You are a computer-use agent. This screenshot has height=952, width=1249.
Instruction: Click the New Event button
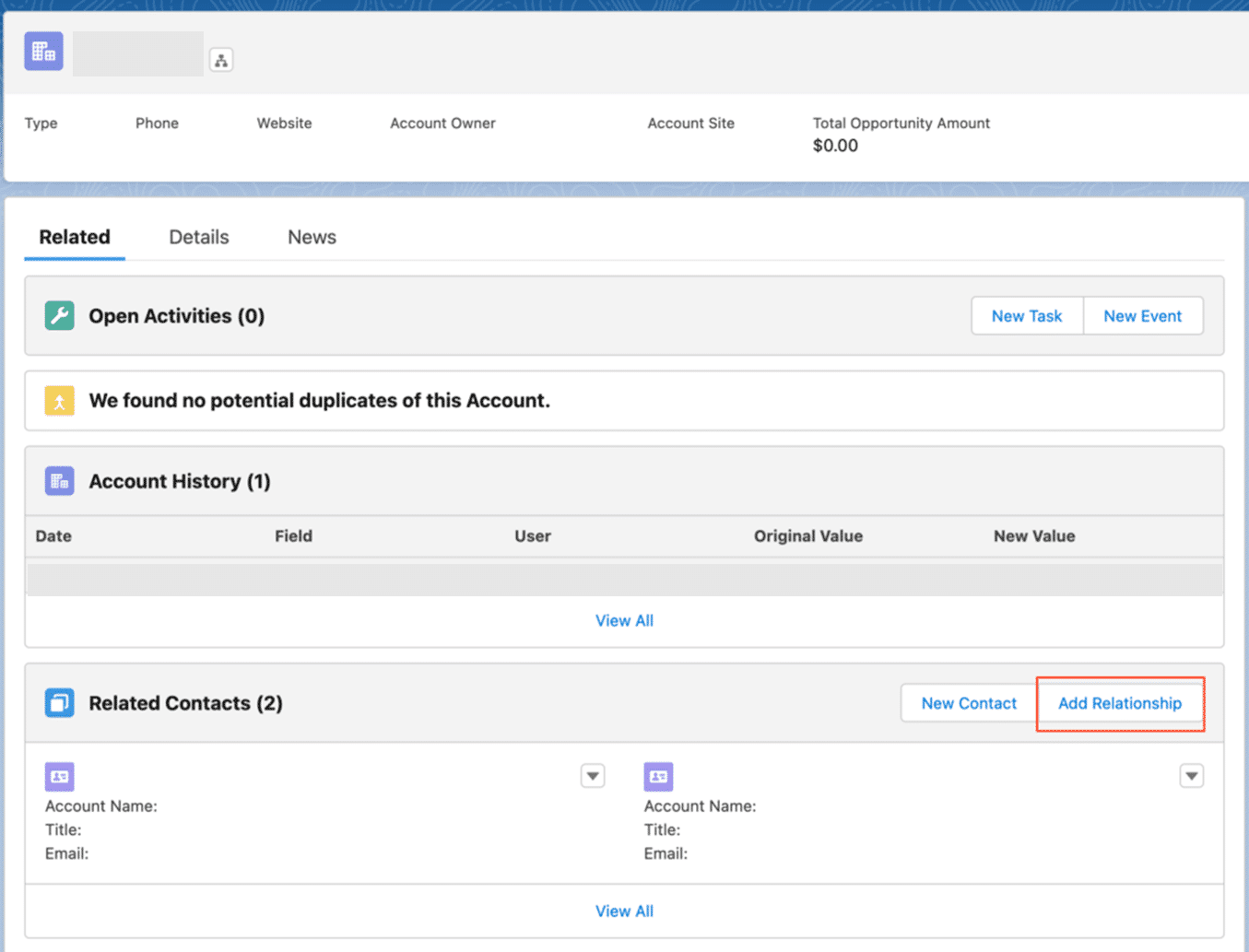1143,315
